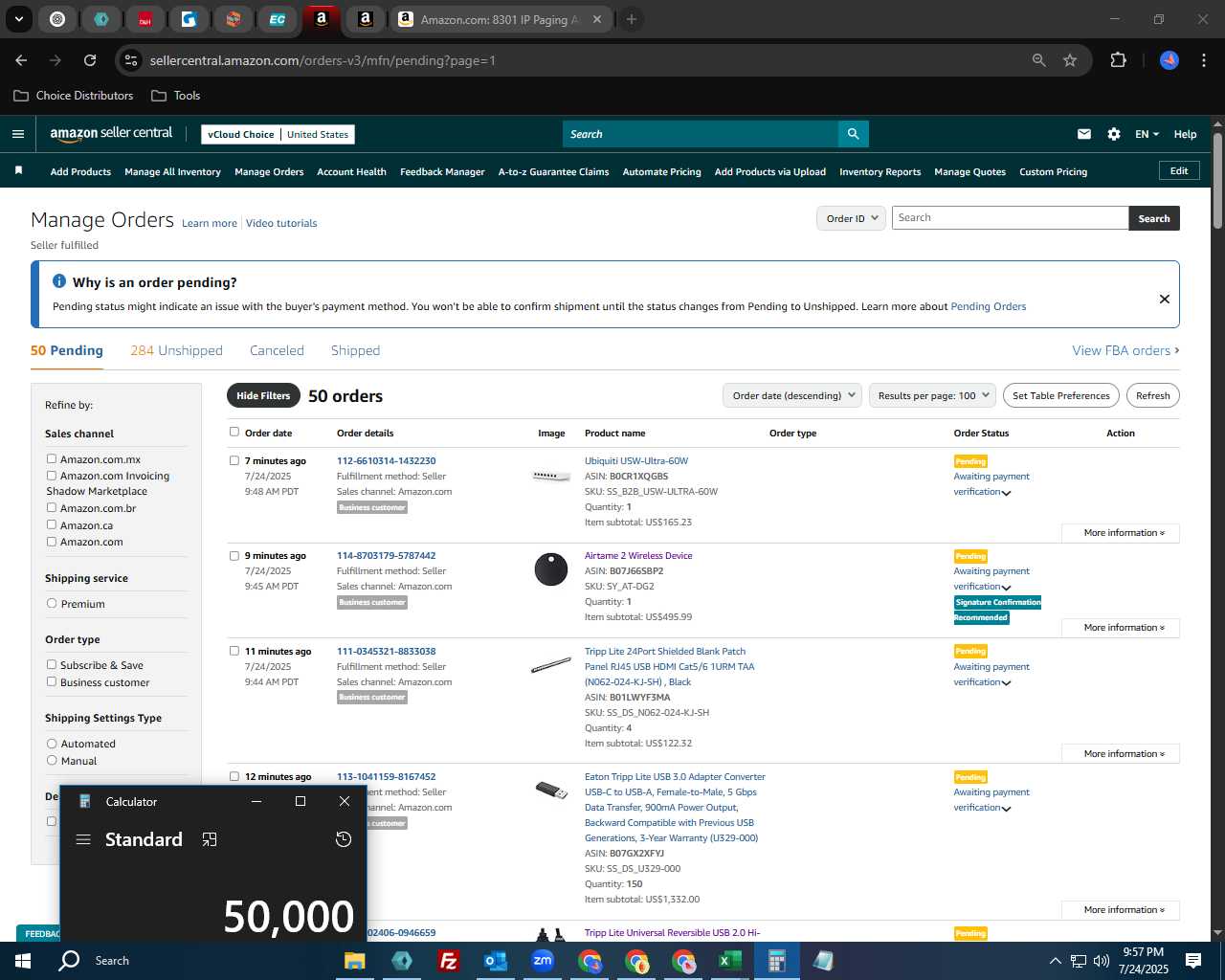This screenshot has width=1225, height=980.
Task: Click the Hide Filters button
Action: (263, 395)
